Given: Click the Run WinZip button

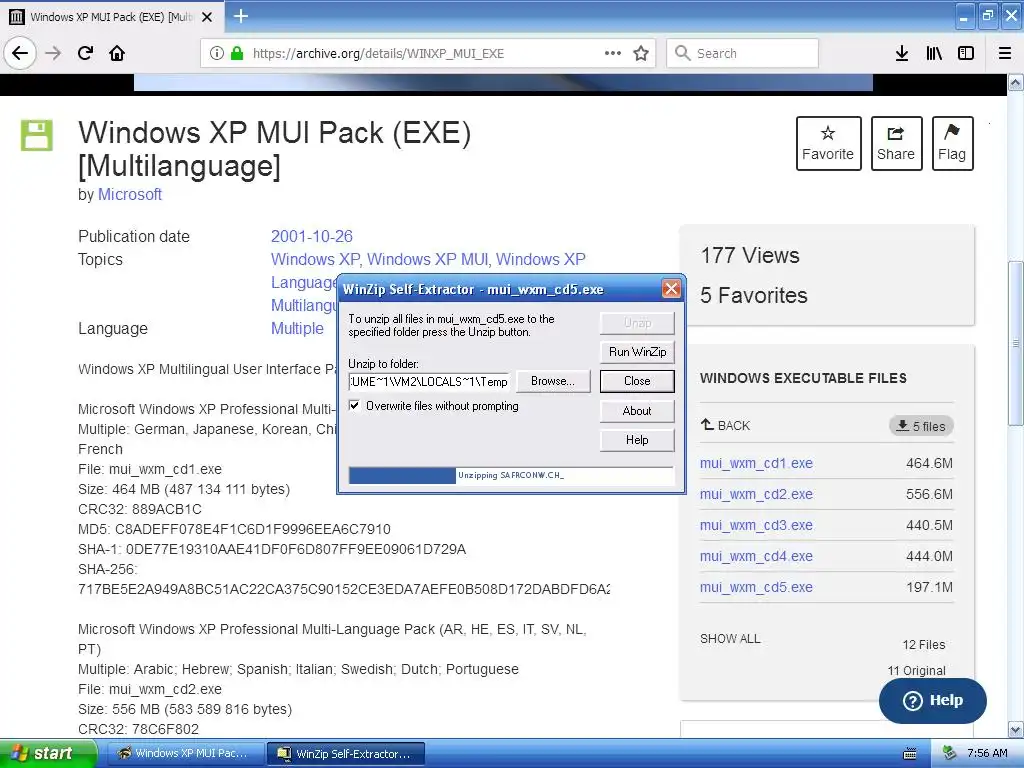Looking at the screenshot, I should point(637,352).
